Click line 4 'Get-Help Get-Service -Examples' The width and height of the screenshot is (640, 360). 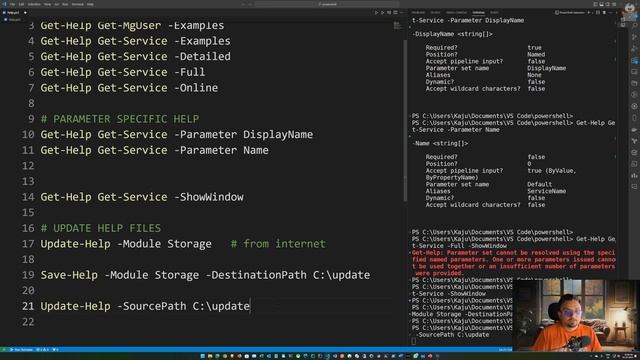pos(135,41)
